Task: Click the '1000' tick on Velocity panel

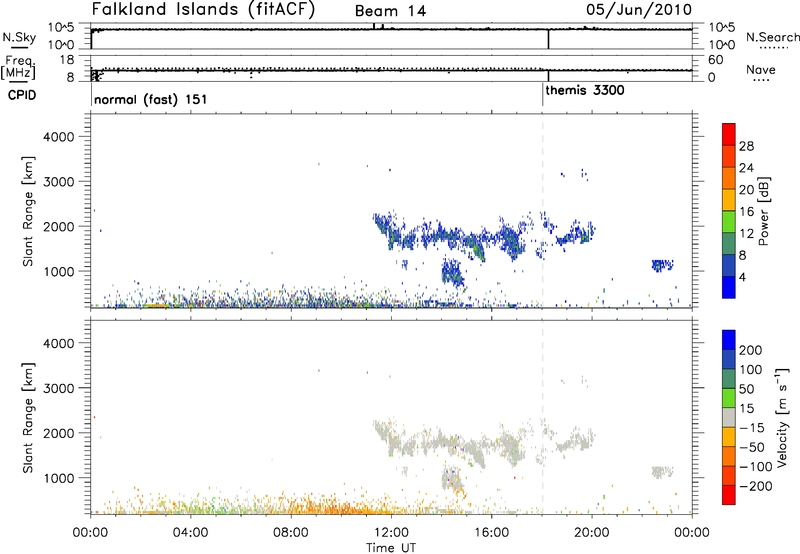Action: (58, 478)
